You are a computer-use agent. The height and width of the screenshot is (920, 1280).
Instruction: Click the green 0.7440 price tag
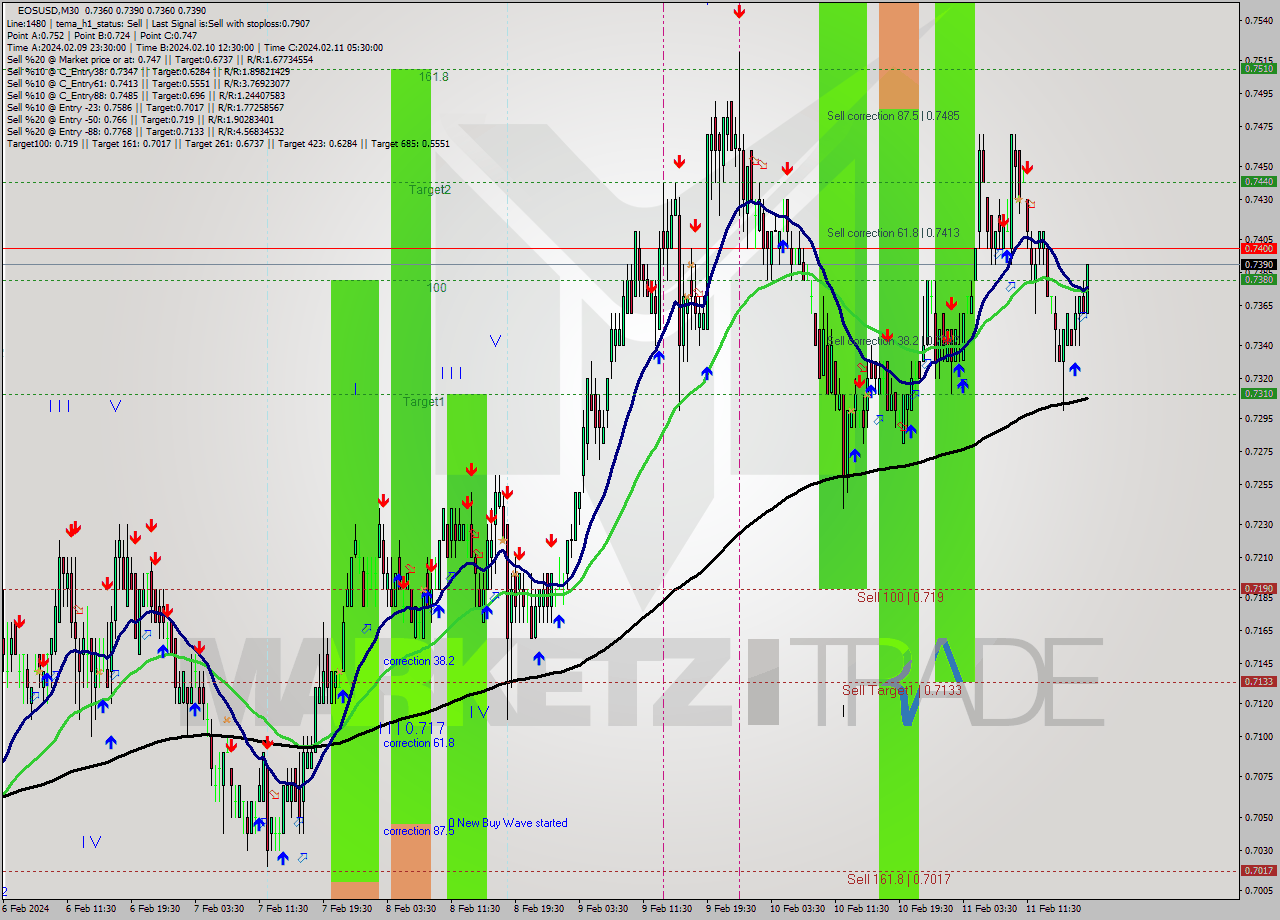[1258, 181]
